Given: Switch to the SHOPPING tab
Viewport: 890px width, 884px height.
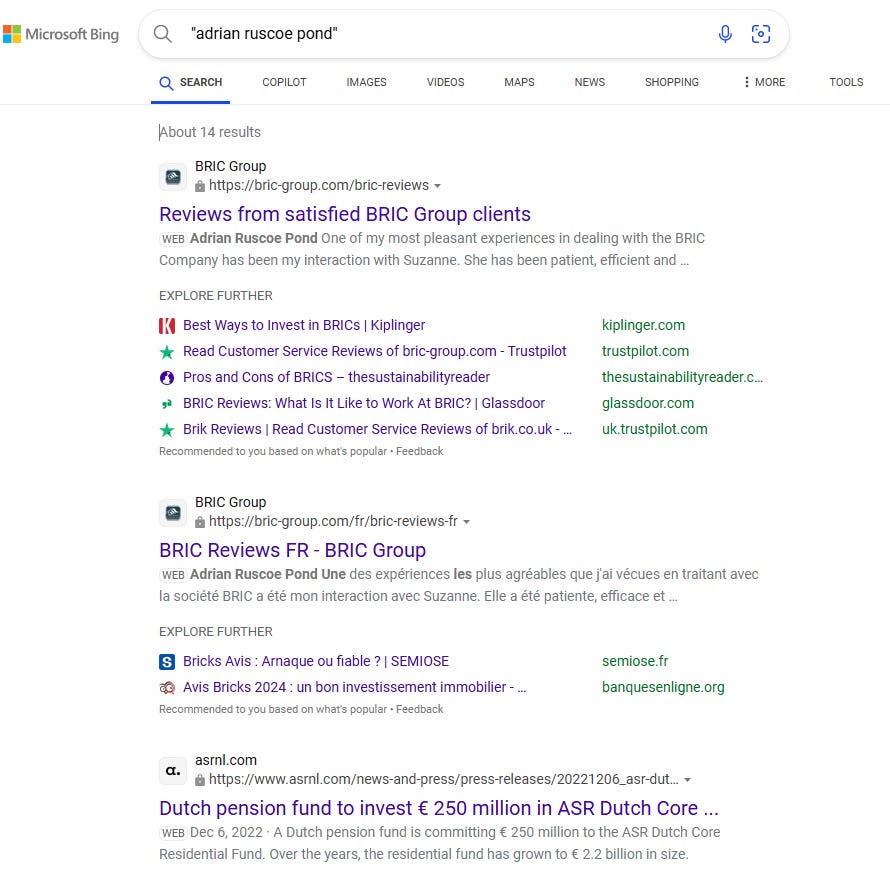Looking at the screenshot, I should [671, 82].
